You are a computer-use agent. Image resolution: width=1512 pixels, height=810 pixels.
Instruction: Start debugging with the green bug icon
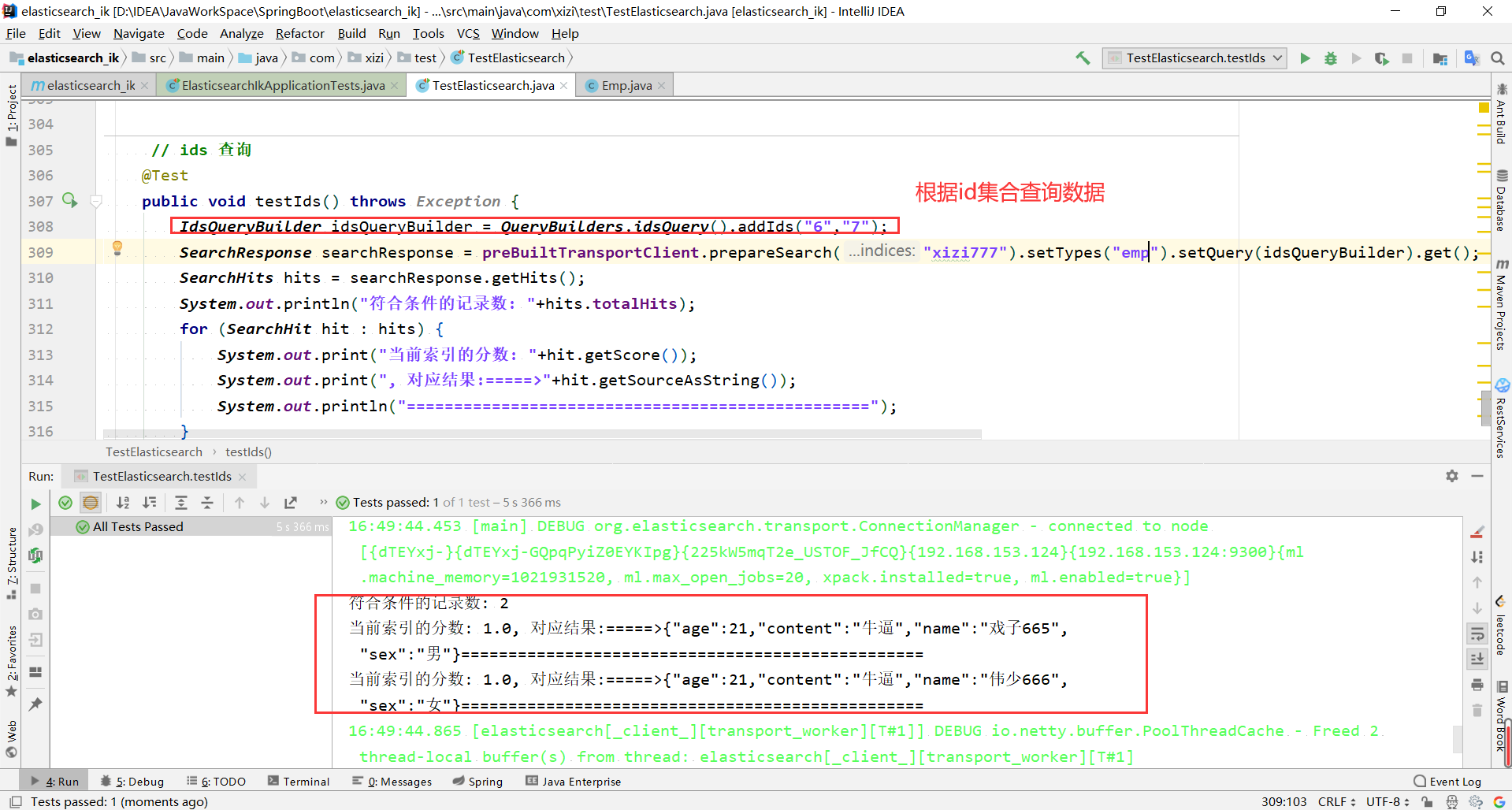pyautogui.click(x=1331, y=58)
